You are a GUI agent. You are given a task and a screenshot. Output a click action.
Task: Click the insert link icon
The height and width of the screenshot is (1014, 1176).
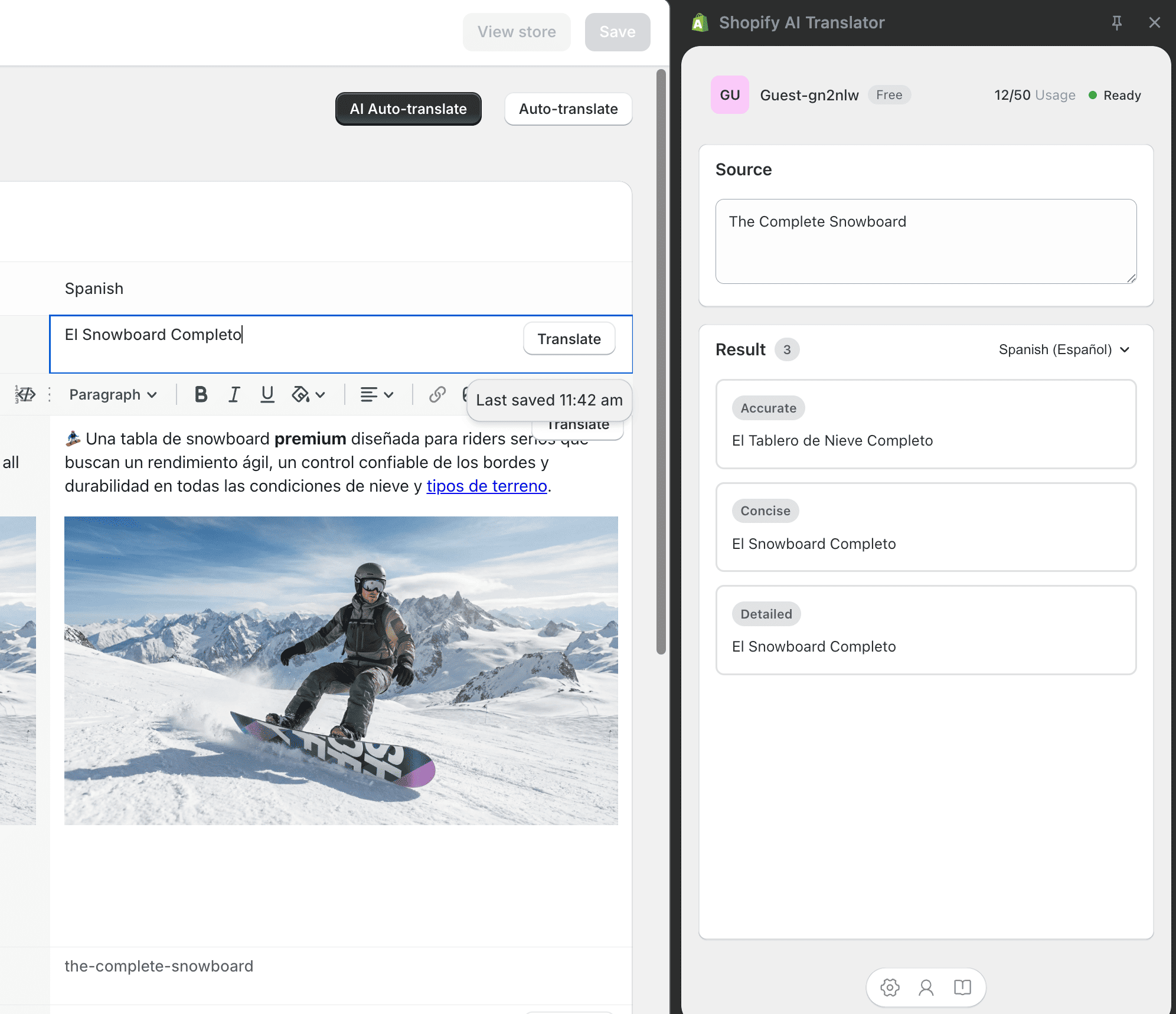tap(437, 394)
